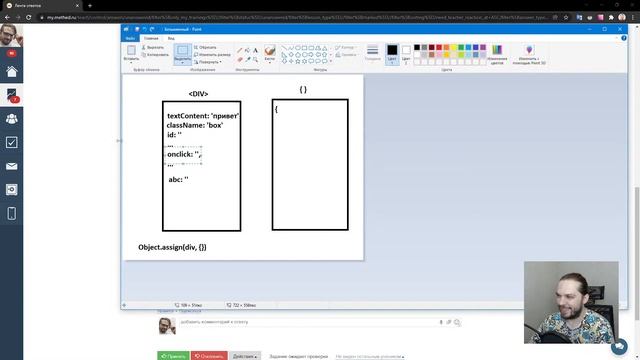Expand the Select tool dropdown arrow
This screenshot has width=640, height=360.
click(182, 63)
